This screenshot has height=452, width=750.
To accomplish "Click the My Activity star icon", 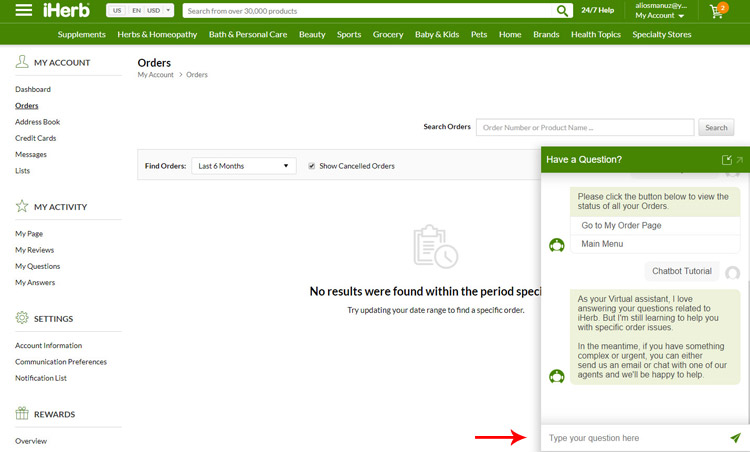I will click(22, 206).
